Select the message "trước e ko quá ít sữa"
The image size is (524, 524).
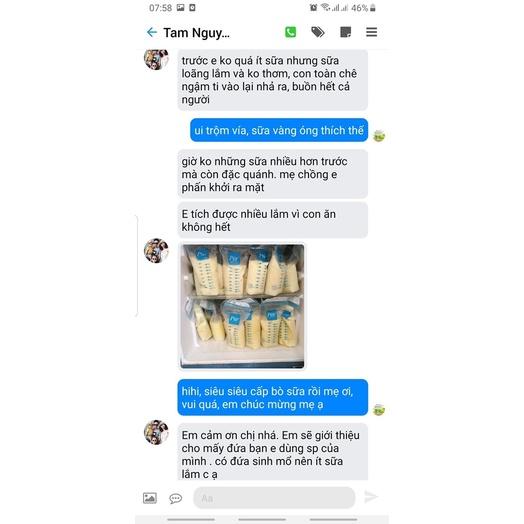pos(273,80)
